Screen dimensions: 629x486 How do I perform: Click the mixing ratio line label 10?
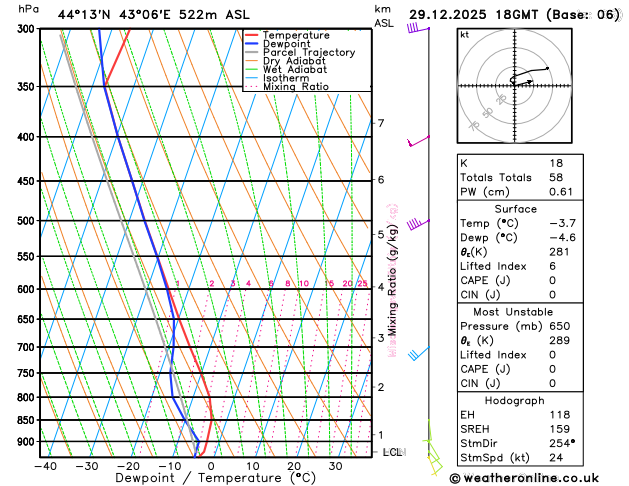pyautogui.click(x=304, y=284)
